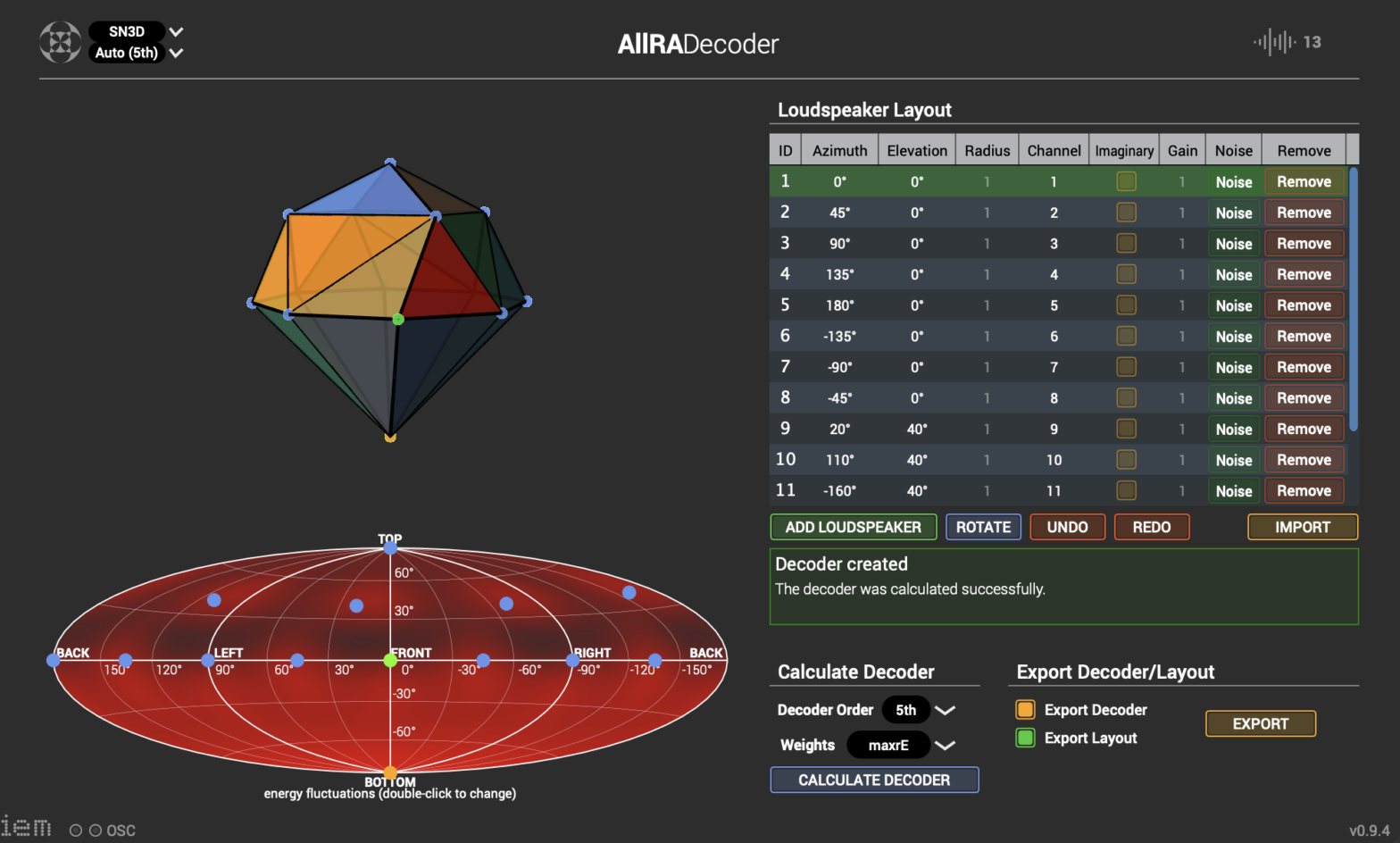
Task: Enable the Export Decoder checkbox
Action: (1025, 710)
